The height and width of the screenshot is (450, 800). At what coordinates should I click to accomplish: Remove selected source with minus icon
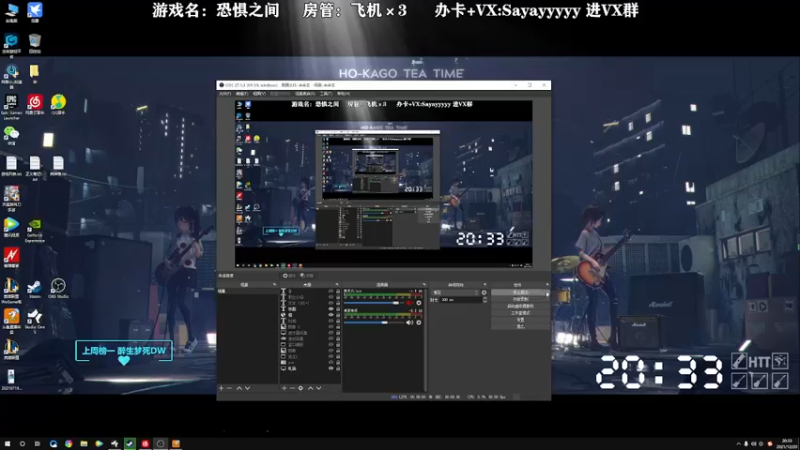pyautogui.click(x=292, y=388)
